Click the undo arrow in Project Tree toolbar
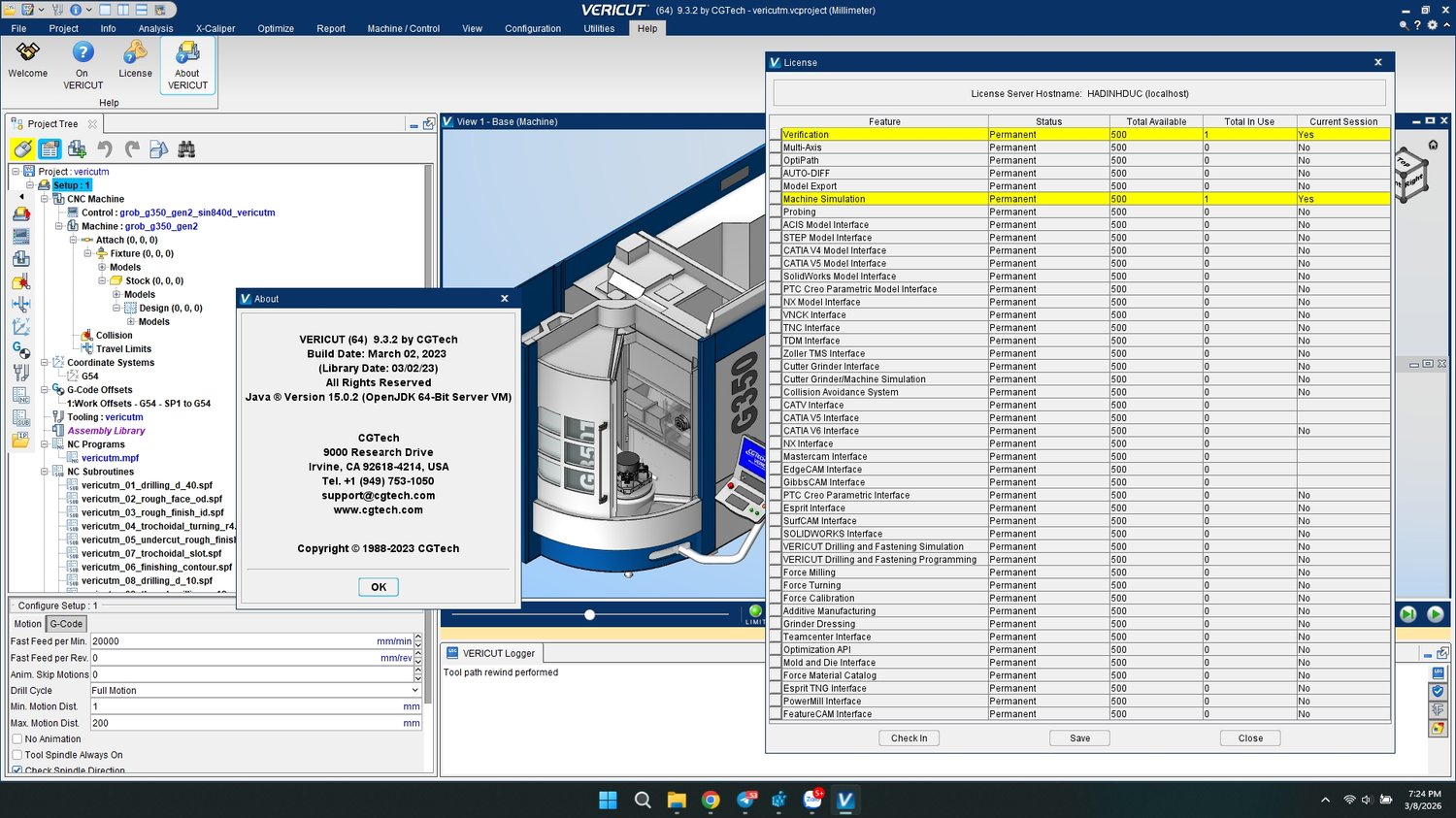Viewport: 1456px width, 818px height. click(x=105, y=149)
